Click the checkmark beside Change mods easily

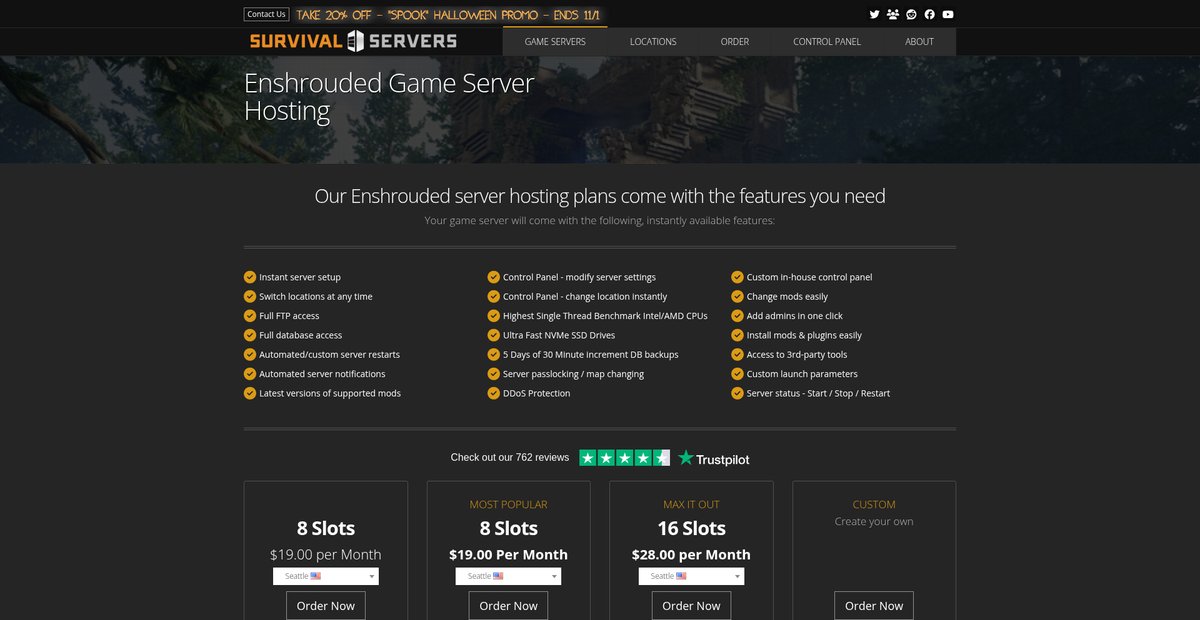click(x=738, y=296)
